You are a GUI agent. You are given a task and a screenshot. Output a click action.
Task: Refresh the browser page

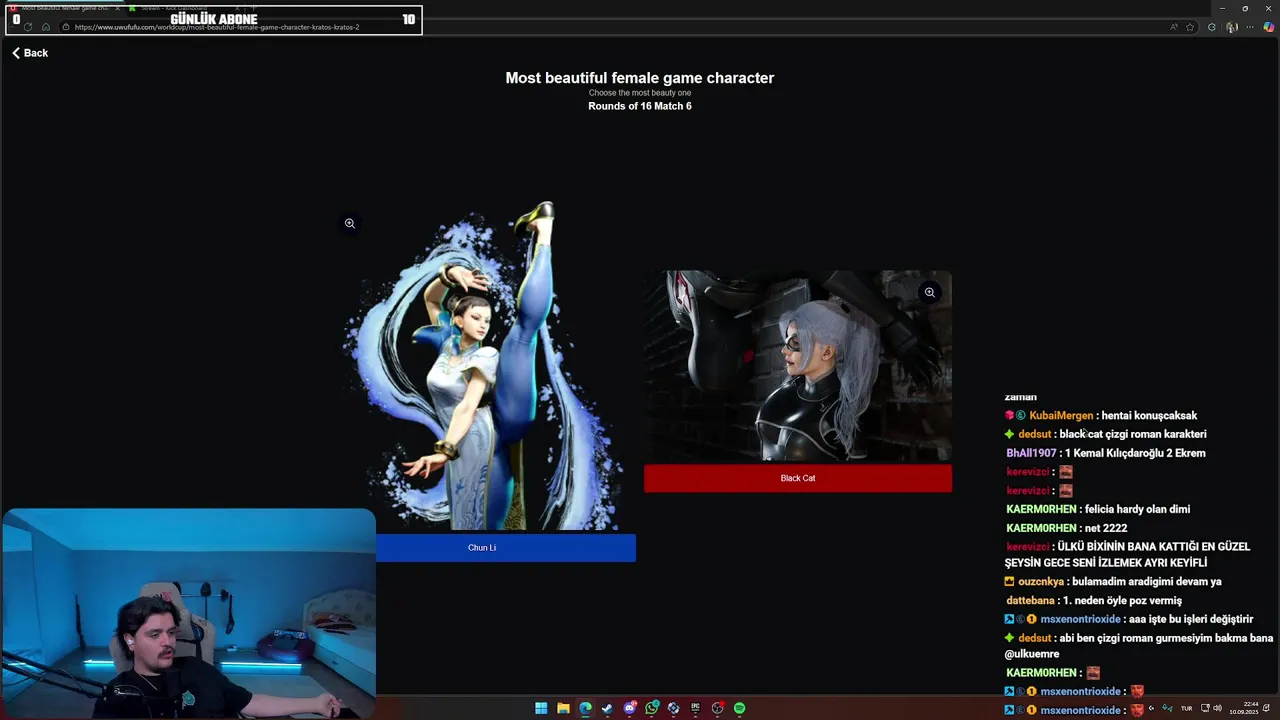28,27
